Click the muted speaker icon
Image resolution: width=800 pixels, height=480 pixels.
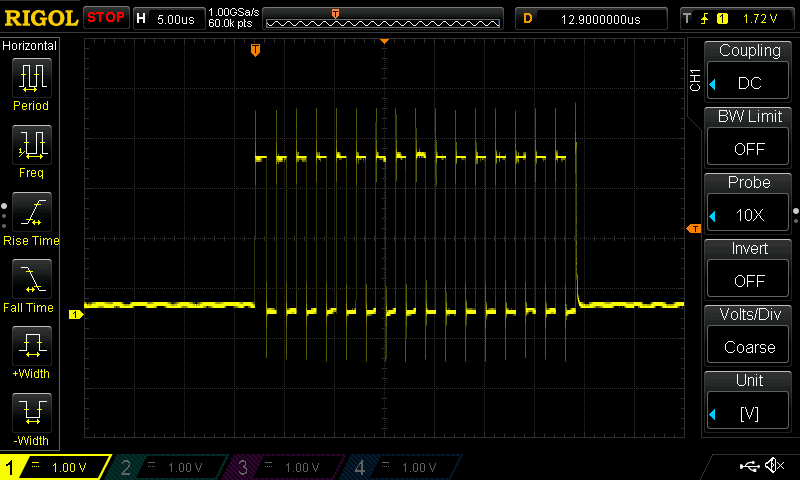(774, 465)
